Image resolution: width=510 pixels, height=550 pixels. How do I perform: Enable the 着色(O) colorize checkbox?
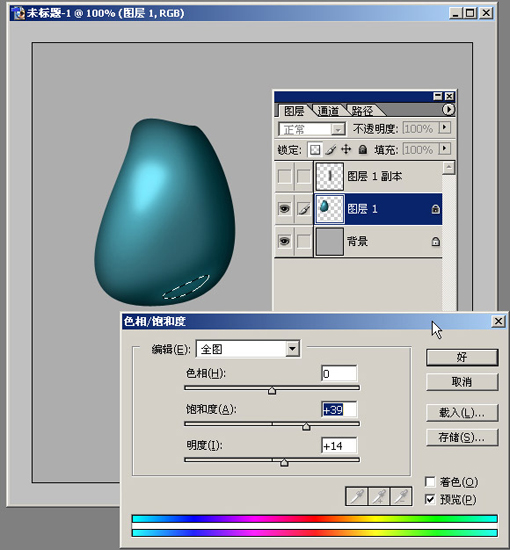[x=430, y=482]
